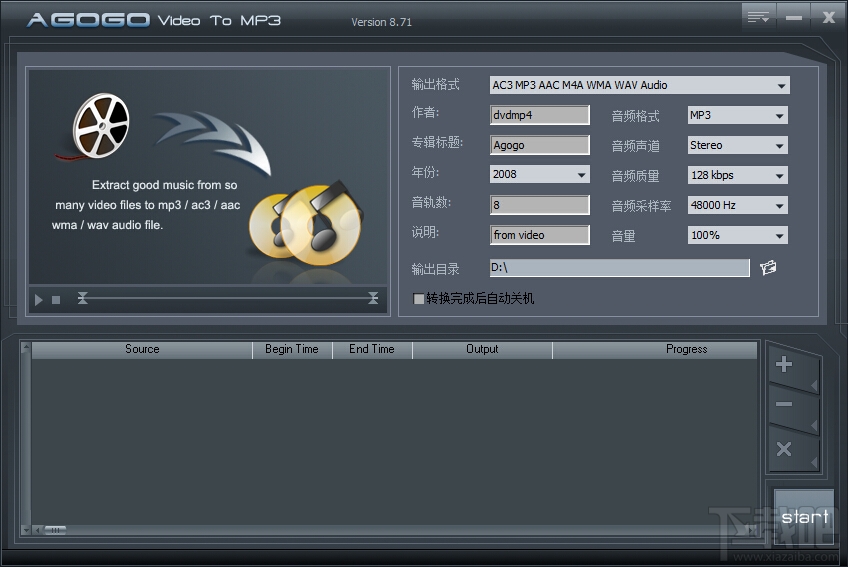Click the end trim marker on timeline
This screenshot has height=567, width=848.
pos(373,298)
